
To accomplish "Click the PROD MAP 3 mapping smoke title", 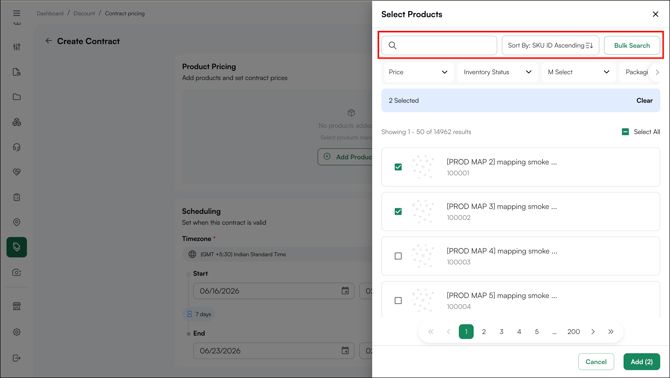I will pos(502,206).
